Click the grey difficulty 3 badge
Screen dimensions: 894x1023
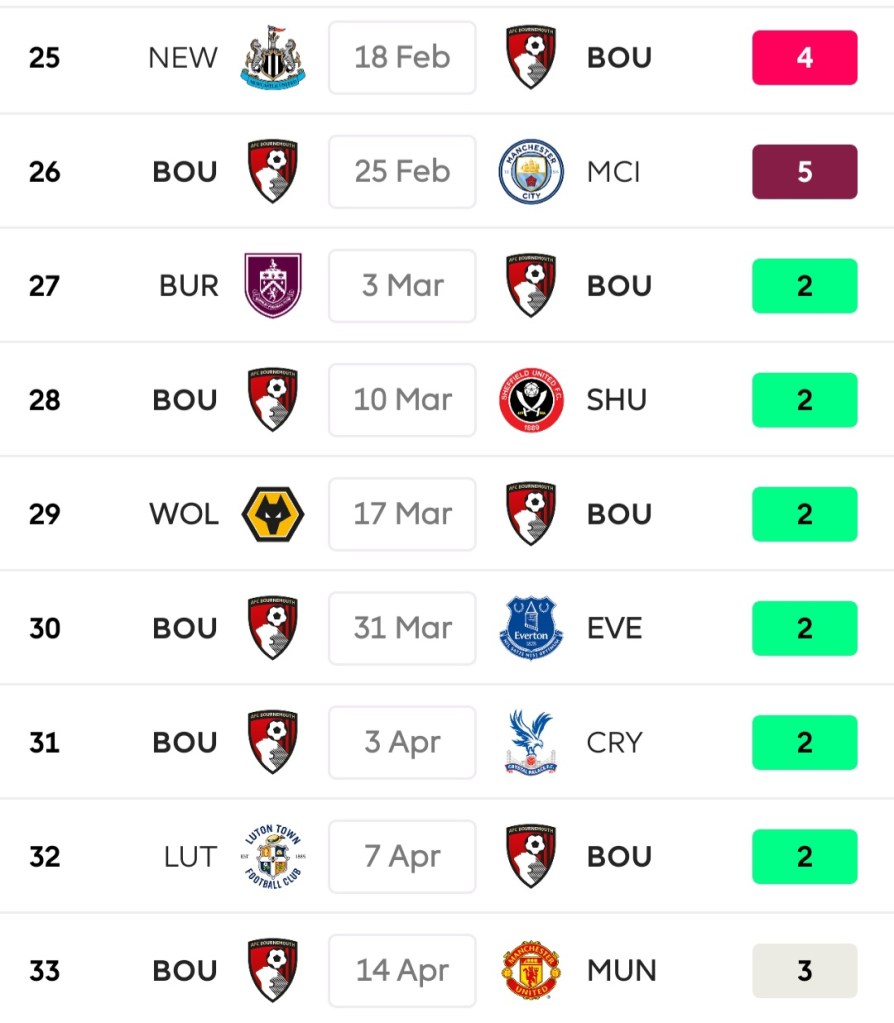coord(804,970)
